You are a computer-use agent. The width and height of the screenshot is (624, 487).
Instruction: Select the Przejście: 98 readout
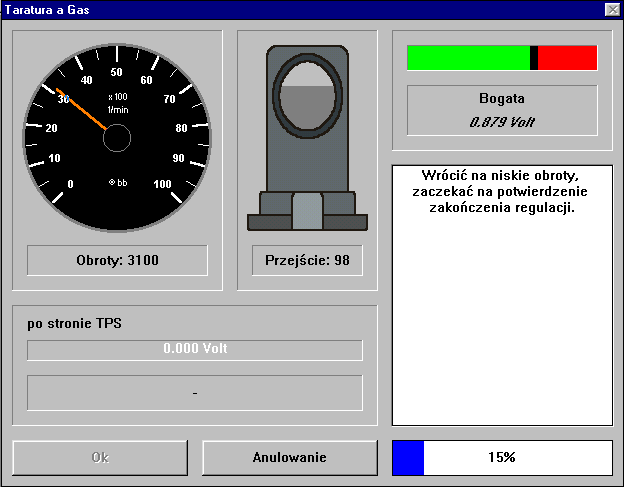[x=307, y=260]
